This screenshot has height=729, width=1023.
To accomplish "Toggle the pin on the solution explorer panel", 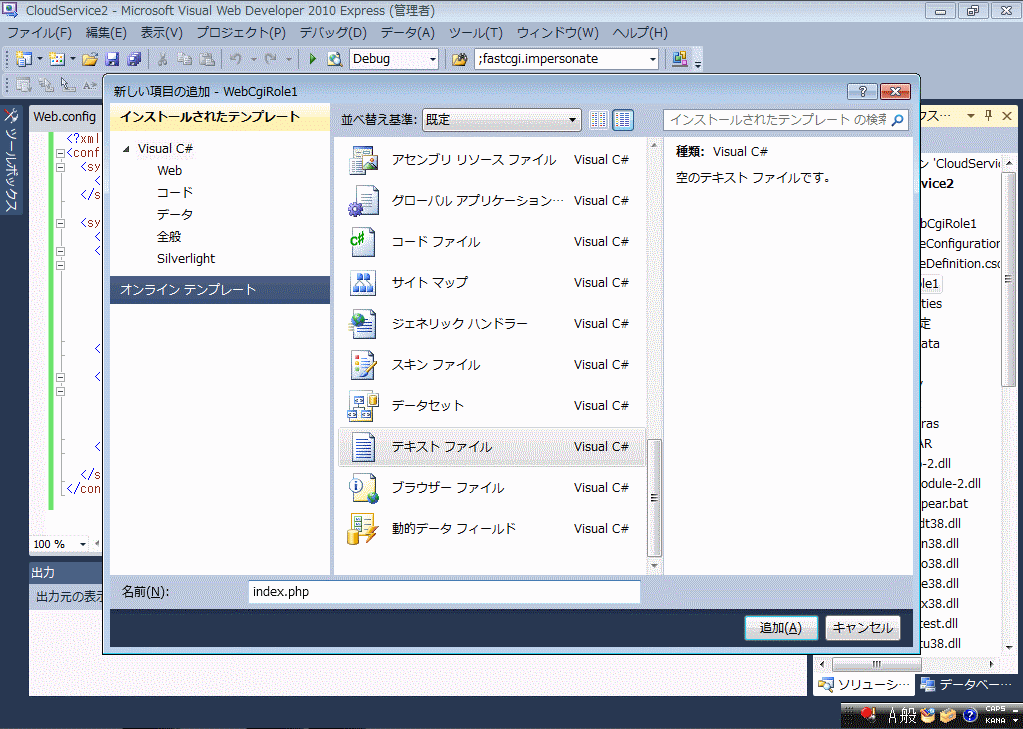I will [x=988, y=116].
